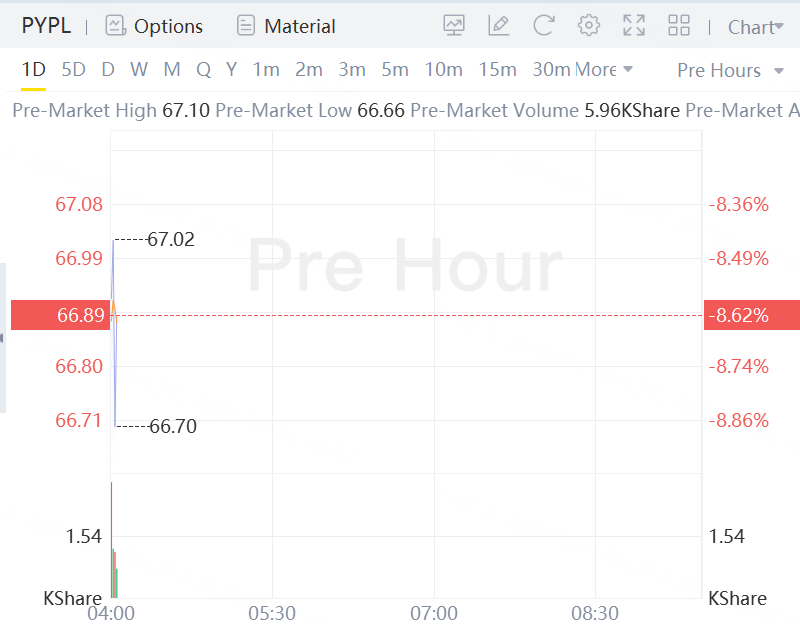800x624 pixels.
Task: Select the drawing pencil tool icon
Action: 498,26
